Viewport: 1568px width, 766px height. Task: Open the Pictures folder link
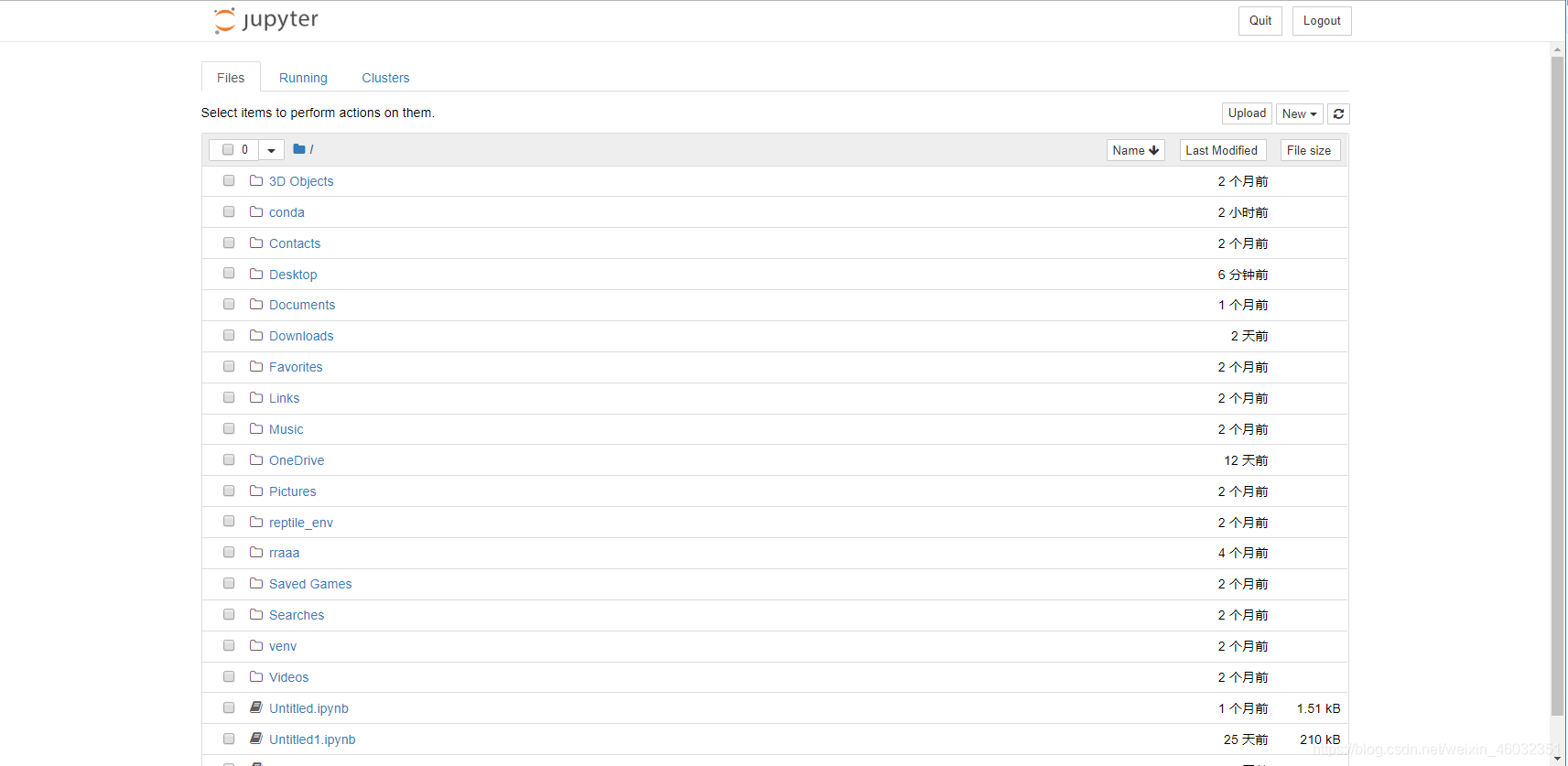point(293,491)
